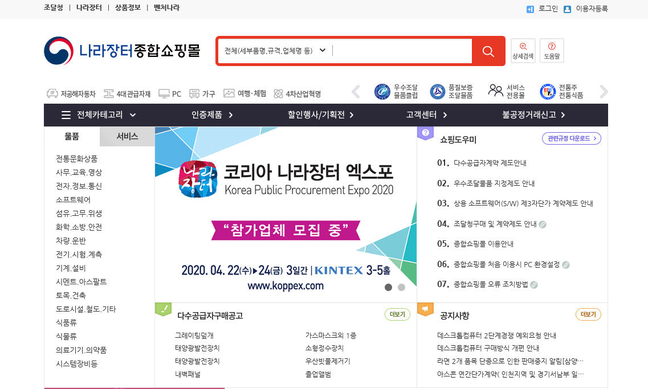The image size is (648, 389).
Task: Open 조달청 top menu link
Action: pos(54,8)
